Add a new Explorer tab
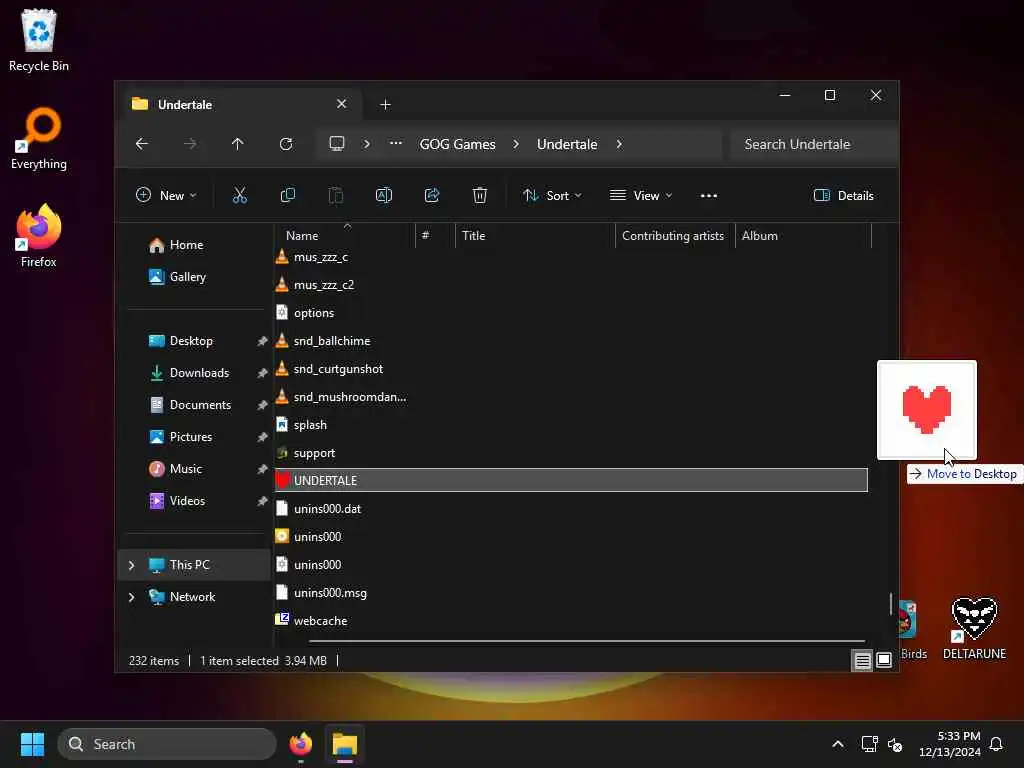Viewport: 1024px width, 768px height. (x=385, y=104)
